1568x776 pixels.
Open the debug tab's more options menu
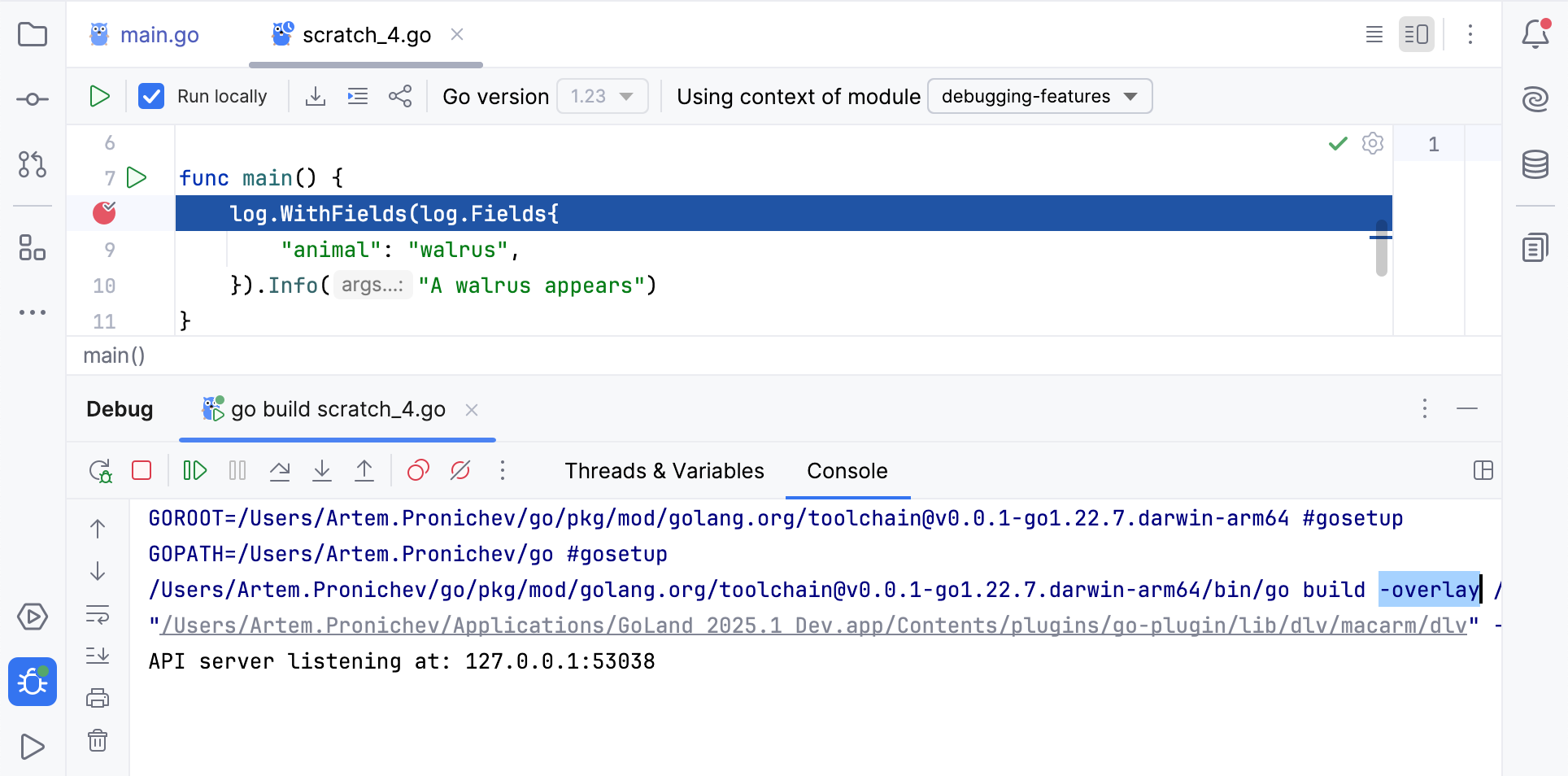pos(1424,409)
